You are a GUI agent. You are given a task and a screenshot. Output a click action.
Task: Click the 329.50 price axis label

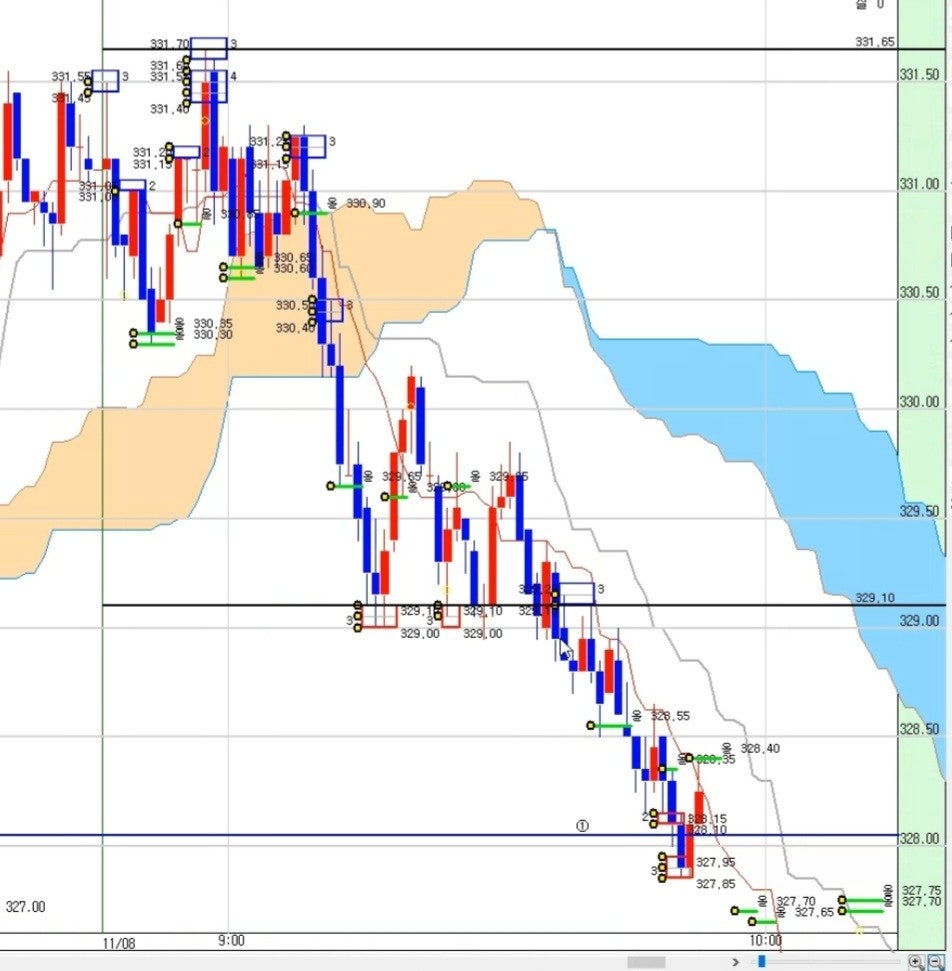coord(919,512)
